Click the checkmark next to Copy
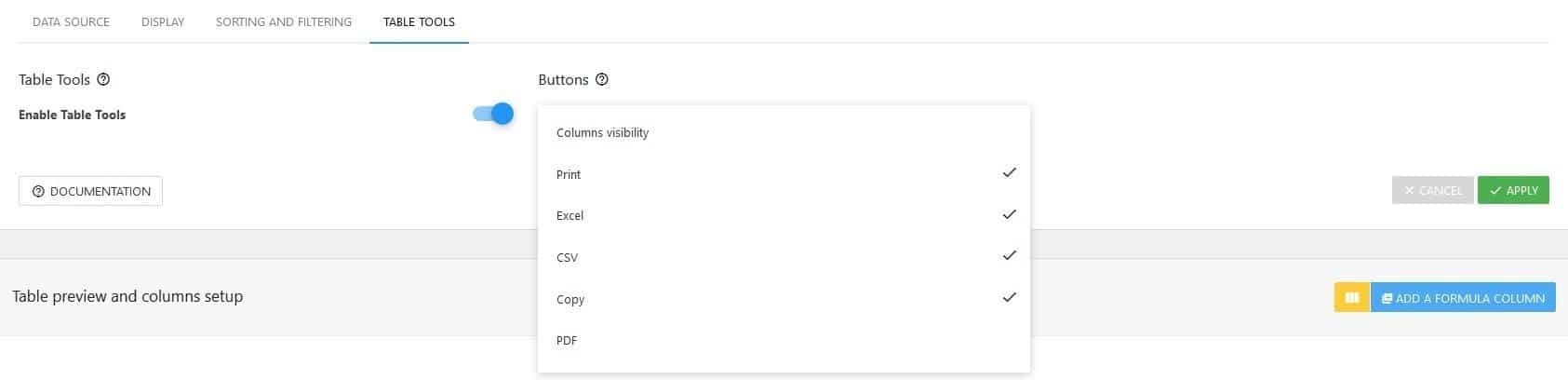This screenshot has height=380, width=1568. [x=1009, y=297]
